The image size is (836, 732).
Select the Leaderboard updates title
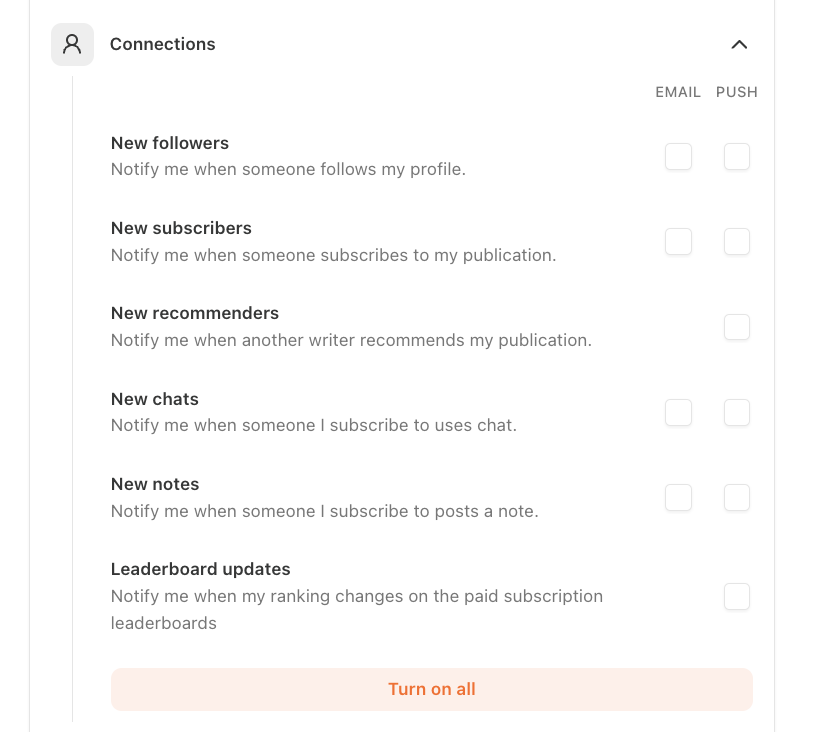point(200,569)
